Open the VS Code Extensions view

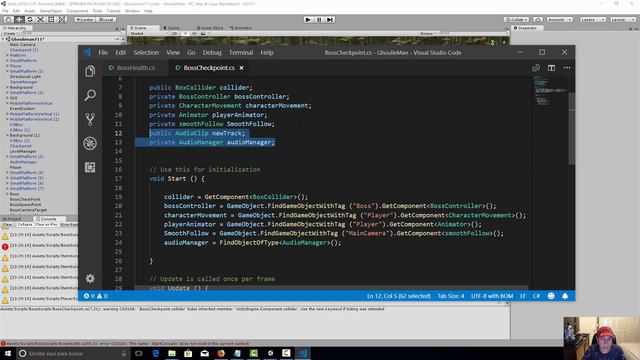coord(90,167)
